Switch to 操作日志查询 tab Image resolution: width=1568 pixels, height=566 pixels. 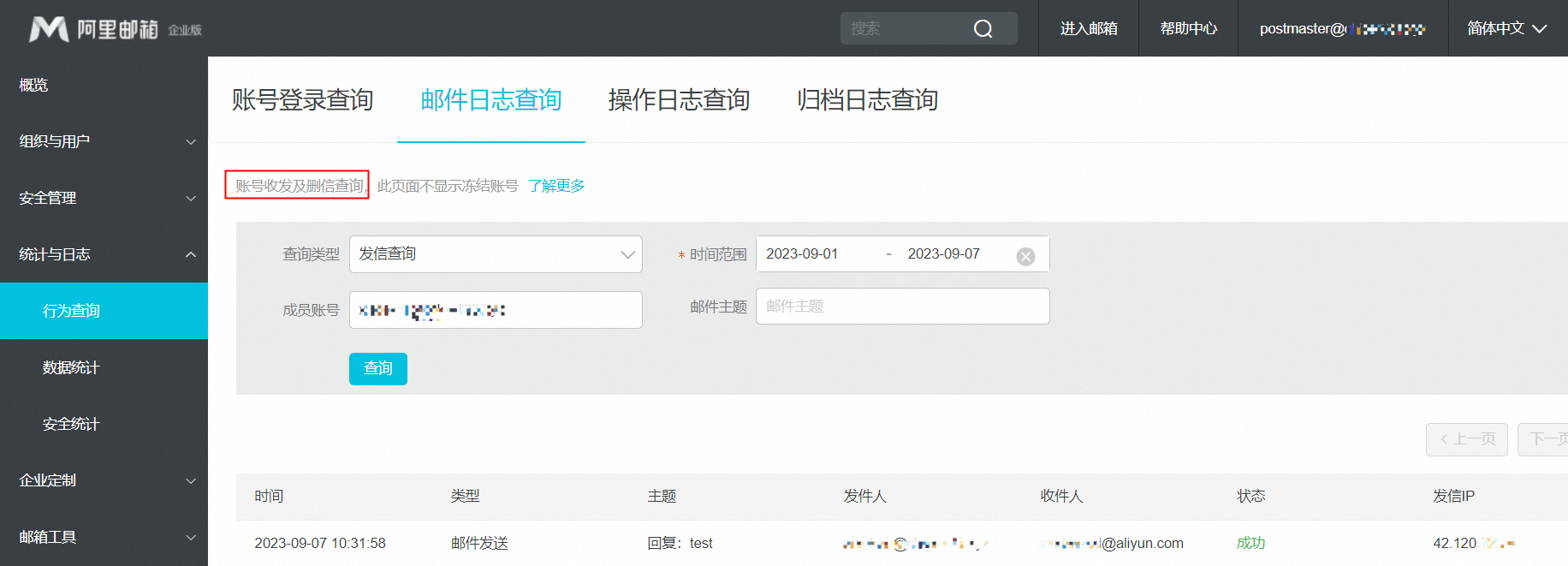pos(679,100)
